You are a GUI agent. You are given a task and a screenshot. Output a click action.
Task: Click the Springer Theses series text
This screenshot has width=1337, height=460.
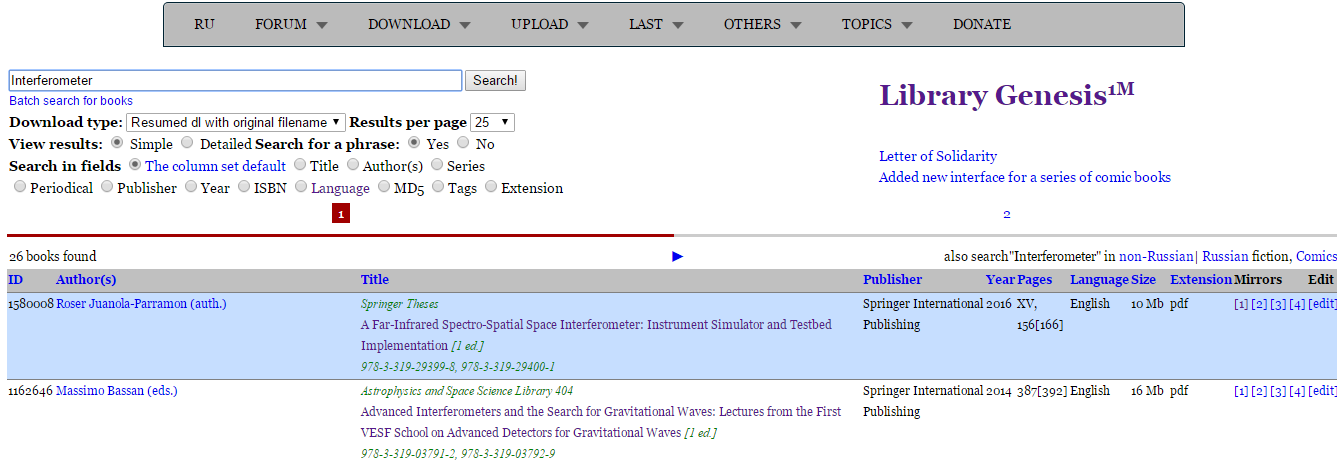point(399,304)
